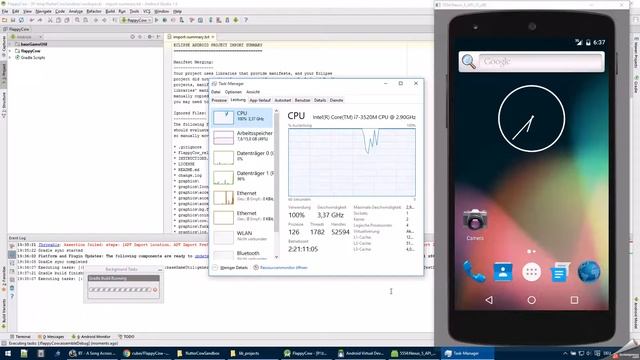Expand the Gradle Scripts tree node

coord(10,58)
